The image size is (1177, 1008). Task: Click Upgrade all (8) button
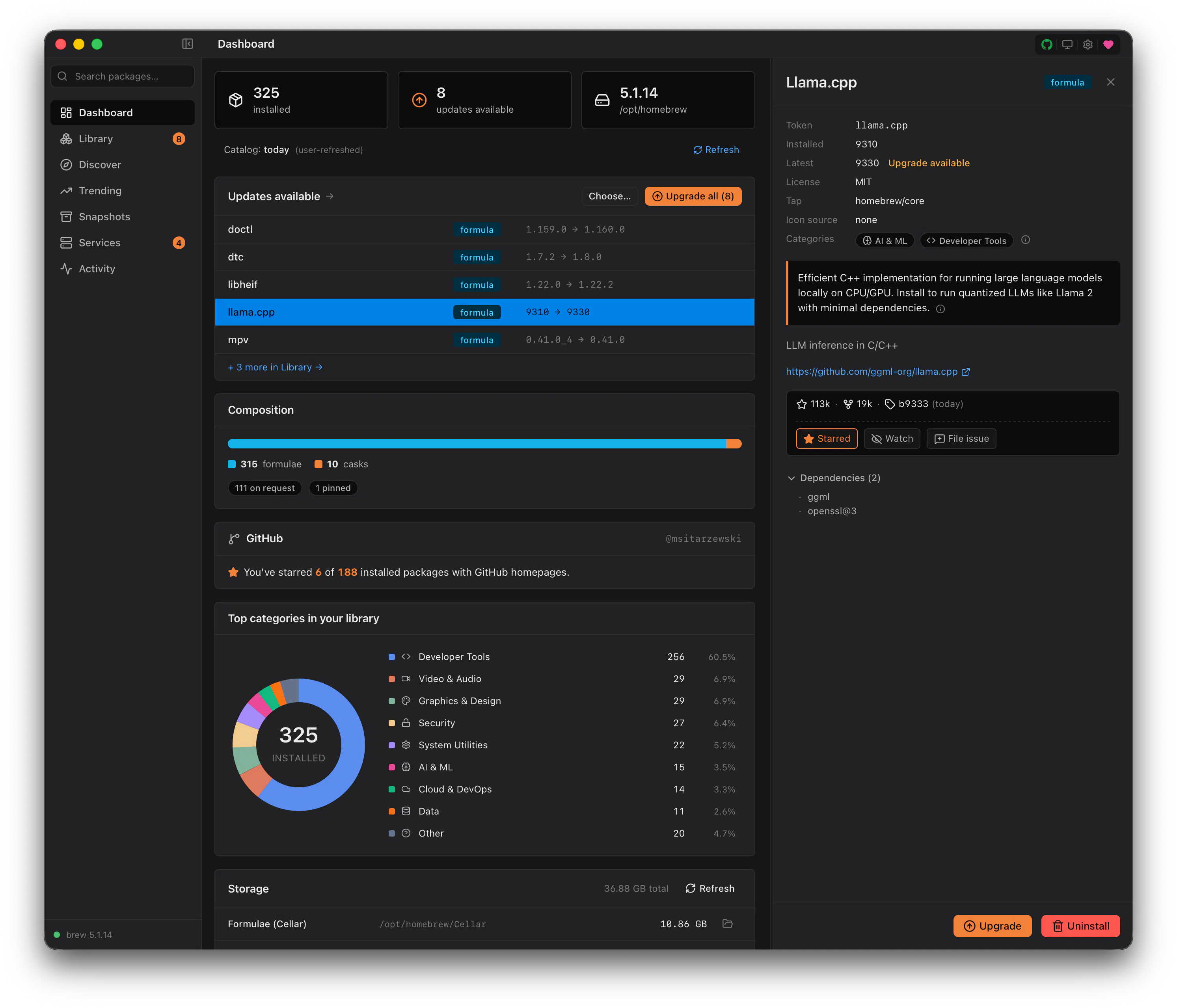(x=693, y=196)
